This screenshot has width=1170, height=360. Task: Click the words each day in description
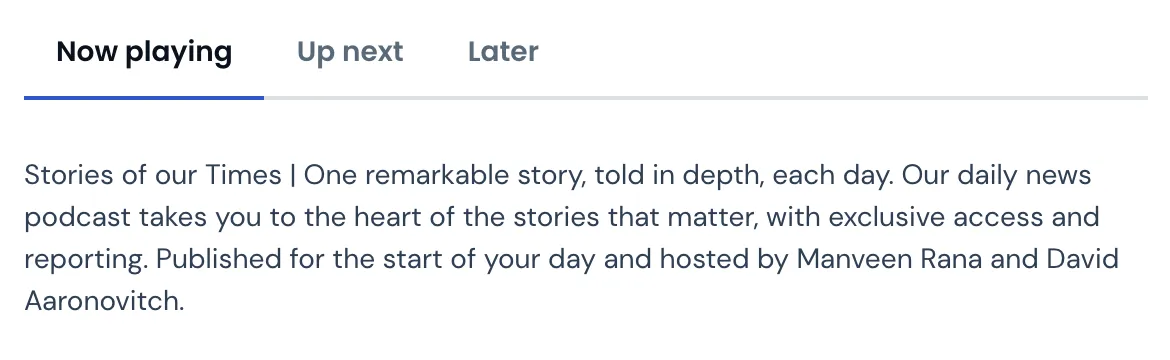[832, 176]
